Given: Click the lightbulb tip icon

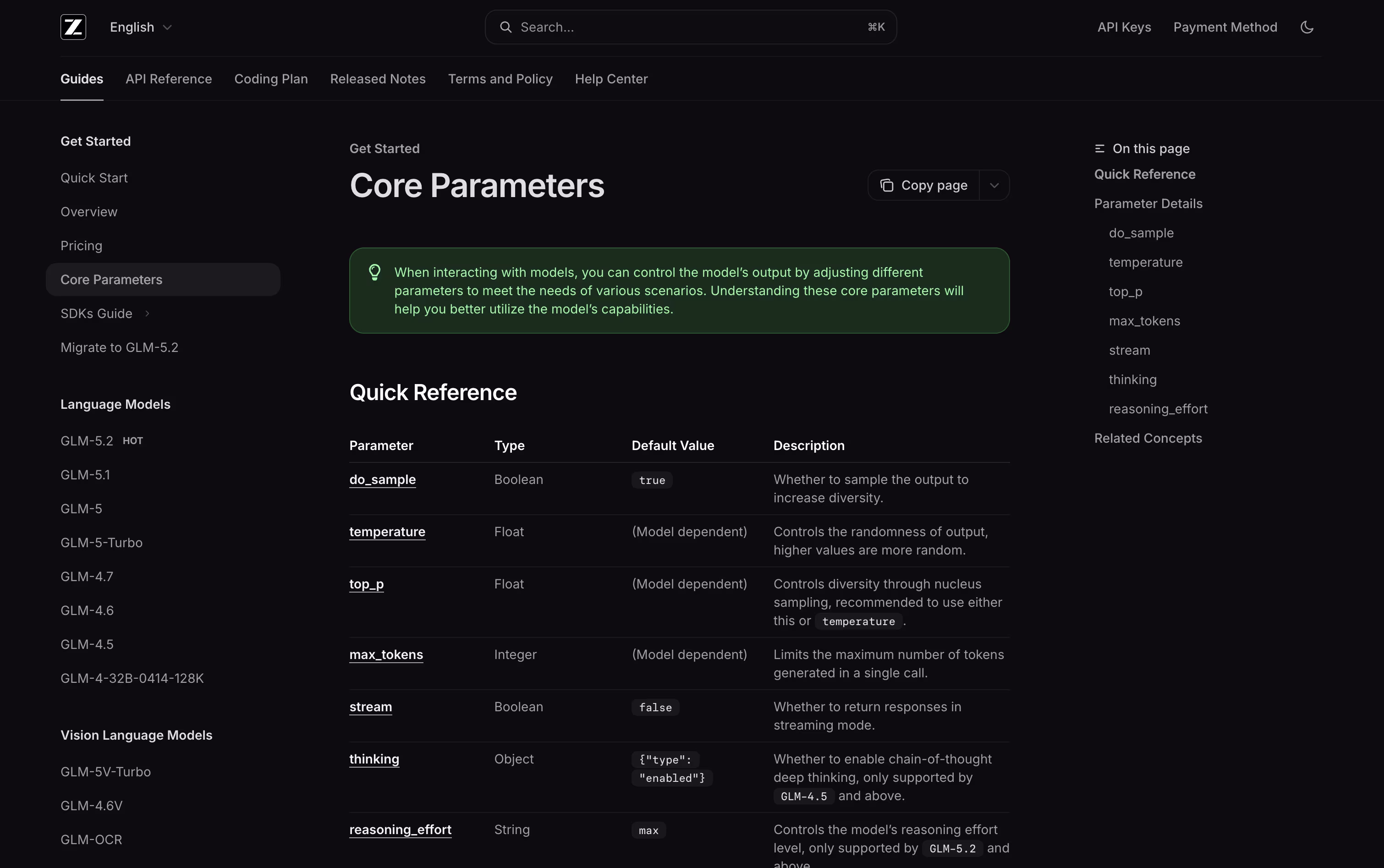Looking at the screenshot, I should pos(375,272).
